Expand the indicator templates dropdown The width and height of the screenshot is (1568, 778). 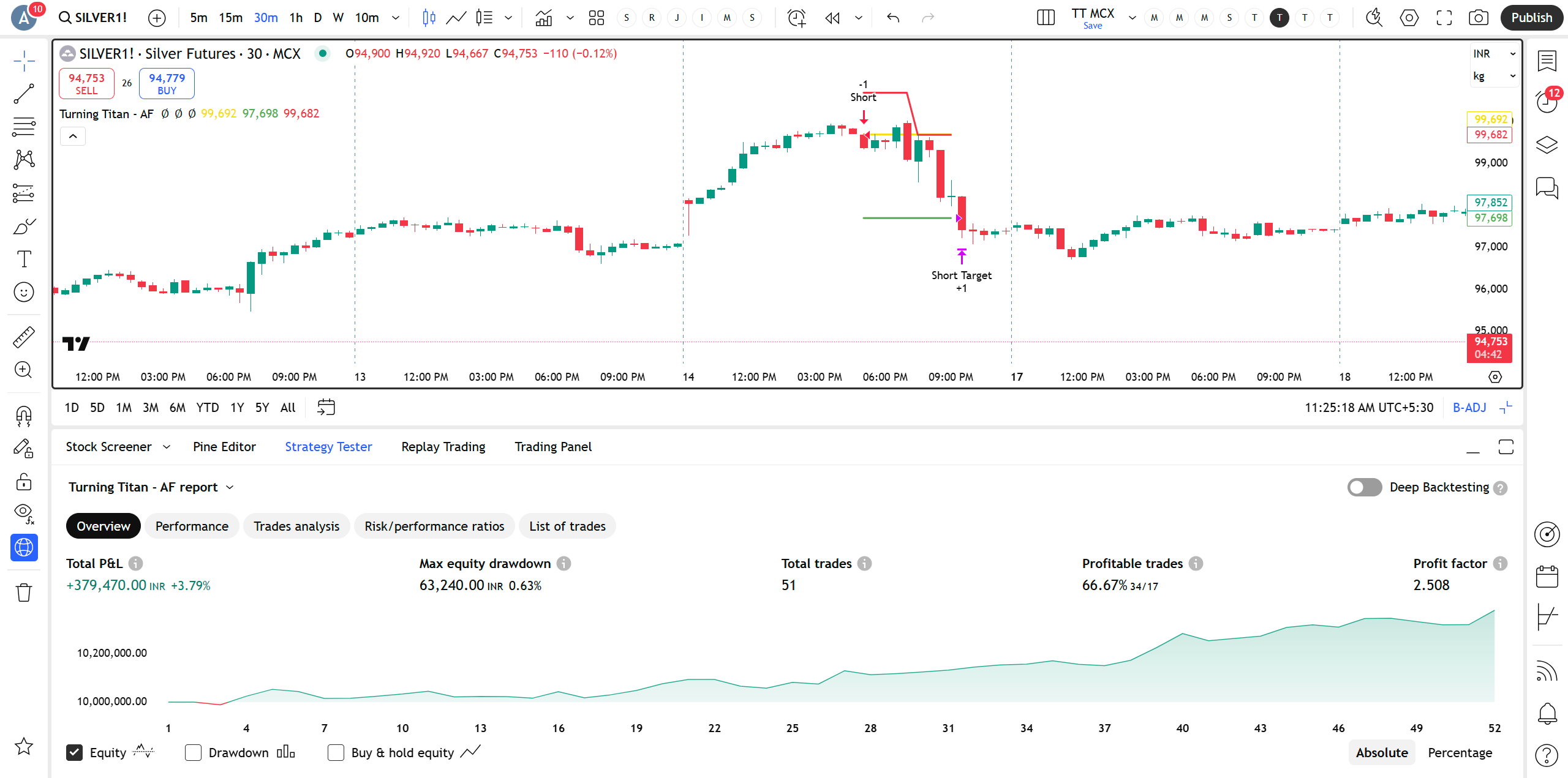(570, 18)
